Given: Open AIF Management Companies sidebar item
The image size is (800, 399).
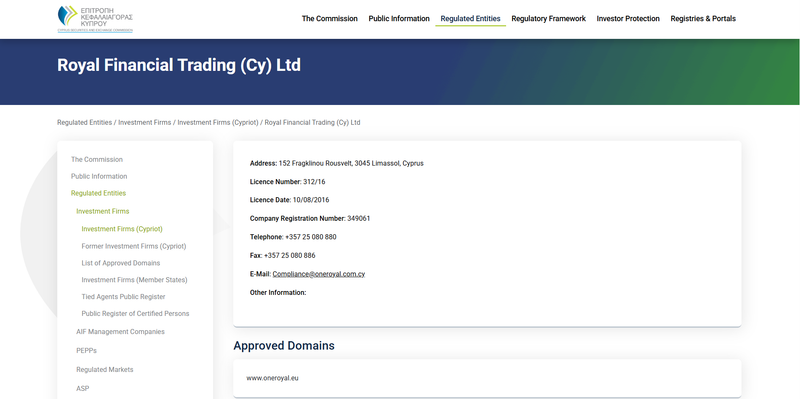Looking at the screenshot, I should click(120, 332).
